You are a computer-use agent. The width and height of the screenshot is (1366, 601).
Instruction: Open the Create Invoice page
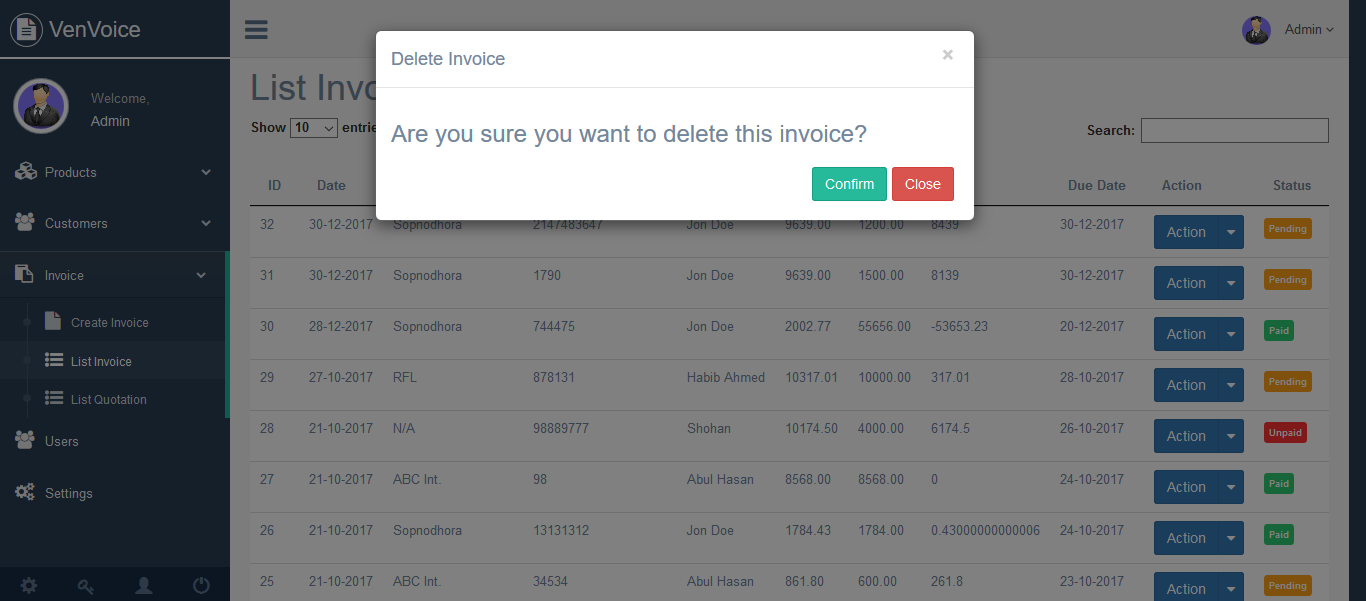pyautogui.click(x=109, y=323)
